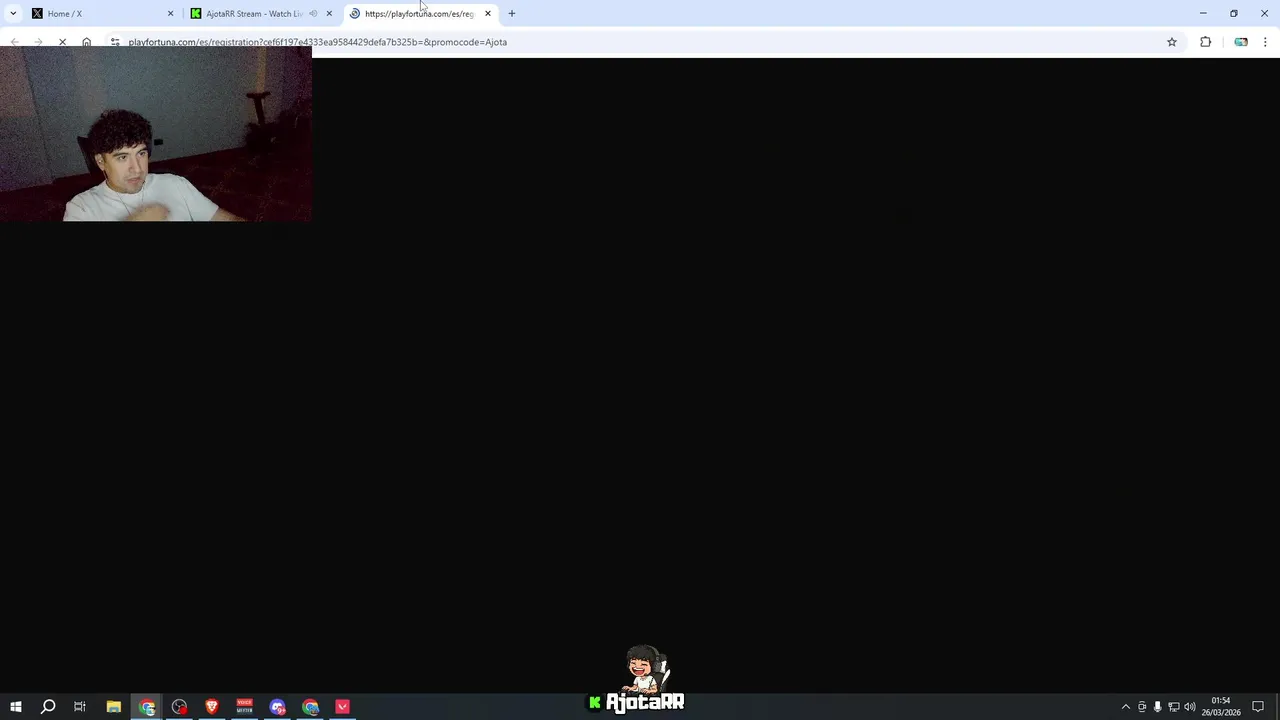Viewport: 1280px width, 720px height.
Task: Open the Windows notification center
Action: click(x=1258, y=707)
